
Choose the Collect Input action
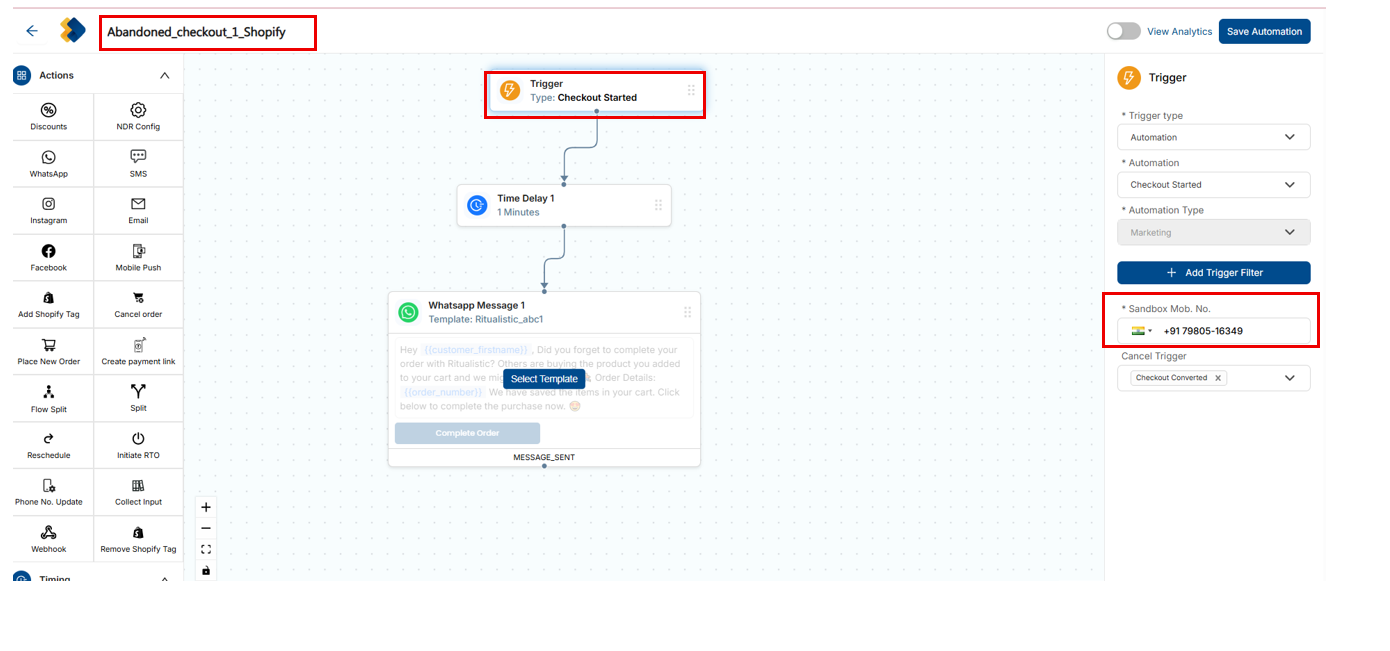pos(138,493)
